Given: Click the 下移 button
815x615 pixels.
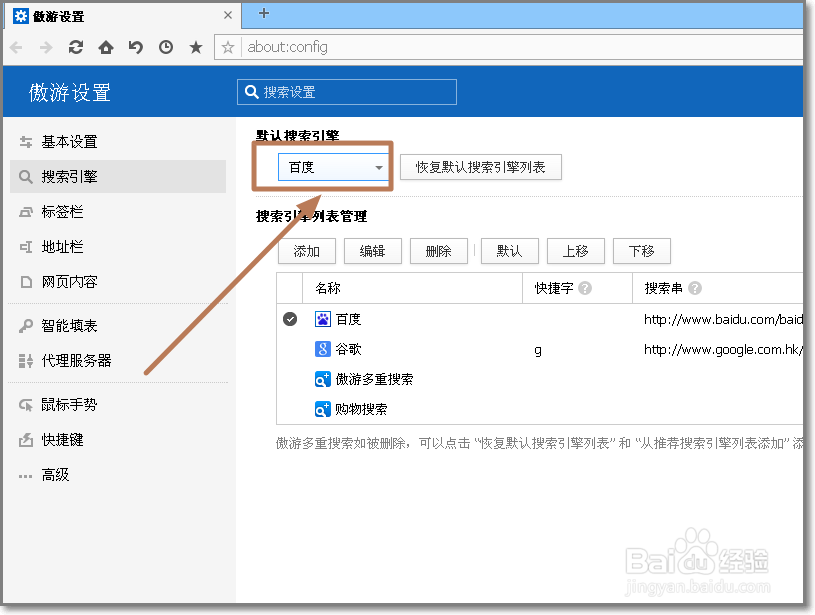Looking at the screenshot, I should coord(642,251).
